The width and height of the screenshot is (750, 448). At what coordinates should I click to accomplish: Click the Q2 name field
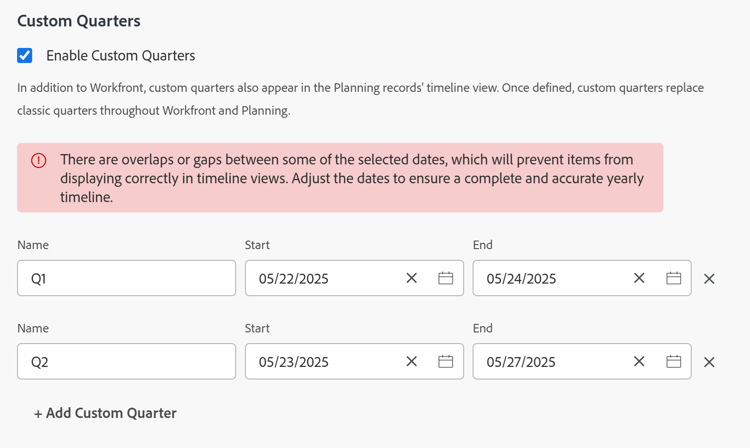point(126,361)
